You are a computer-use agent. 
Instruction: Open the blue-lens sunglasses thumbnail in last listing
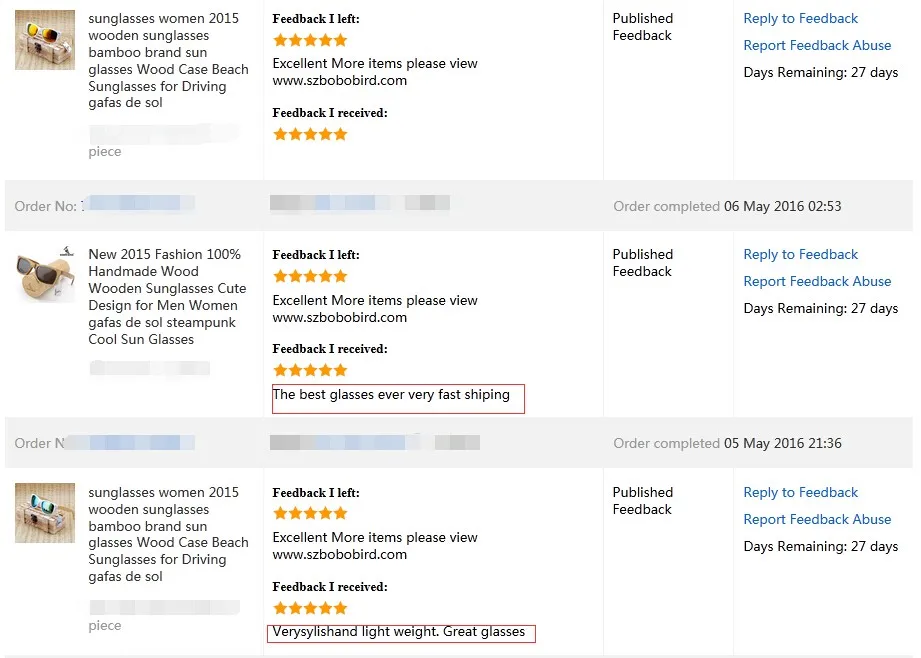[45, 513]
